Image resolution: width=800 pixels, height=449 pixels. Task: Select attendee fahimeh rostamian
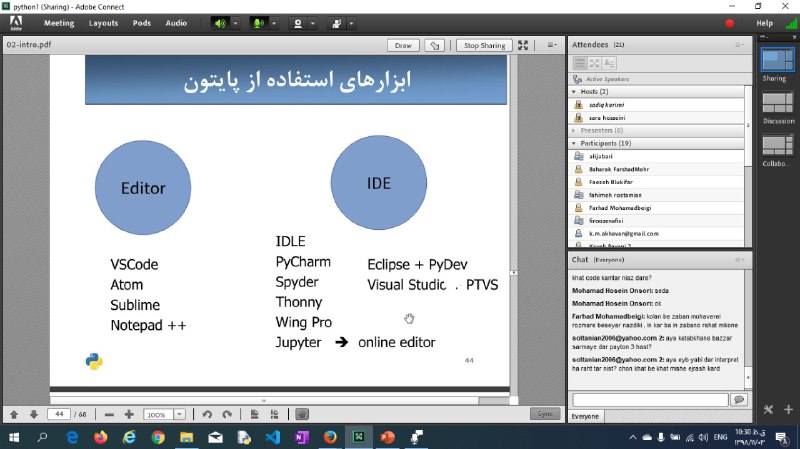point(657,195)
